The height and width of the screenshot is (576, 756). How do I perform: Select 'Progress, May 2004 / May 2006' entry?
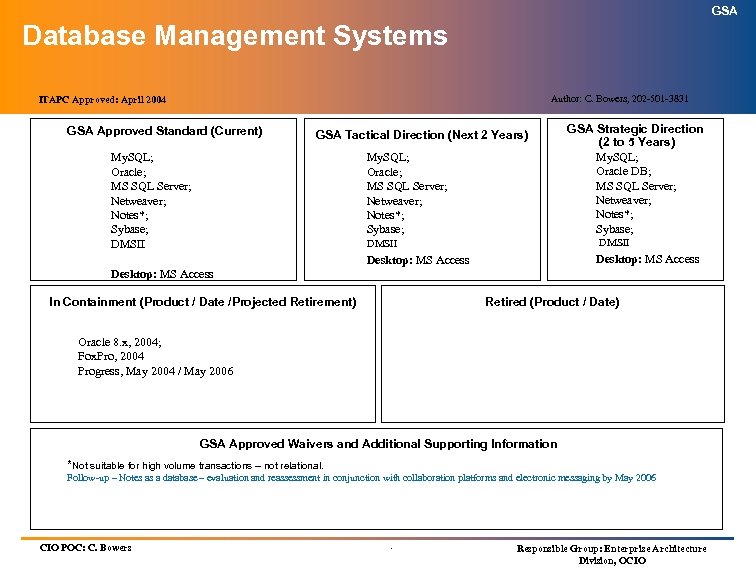coord(155,372)
